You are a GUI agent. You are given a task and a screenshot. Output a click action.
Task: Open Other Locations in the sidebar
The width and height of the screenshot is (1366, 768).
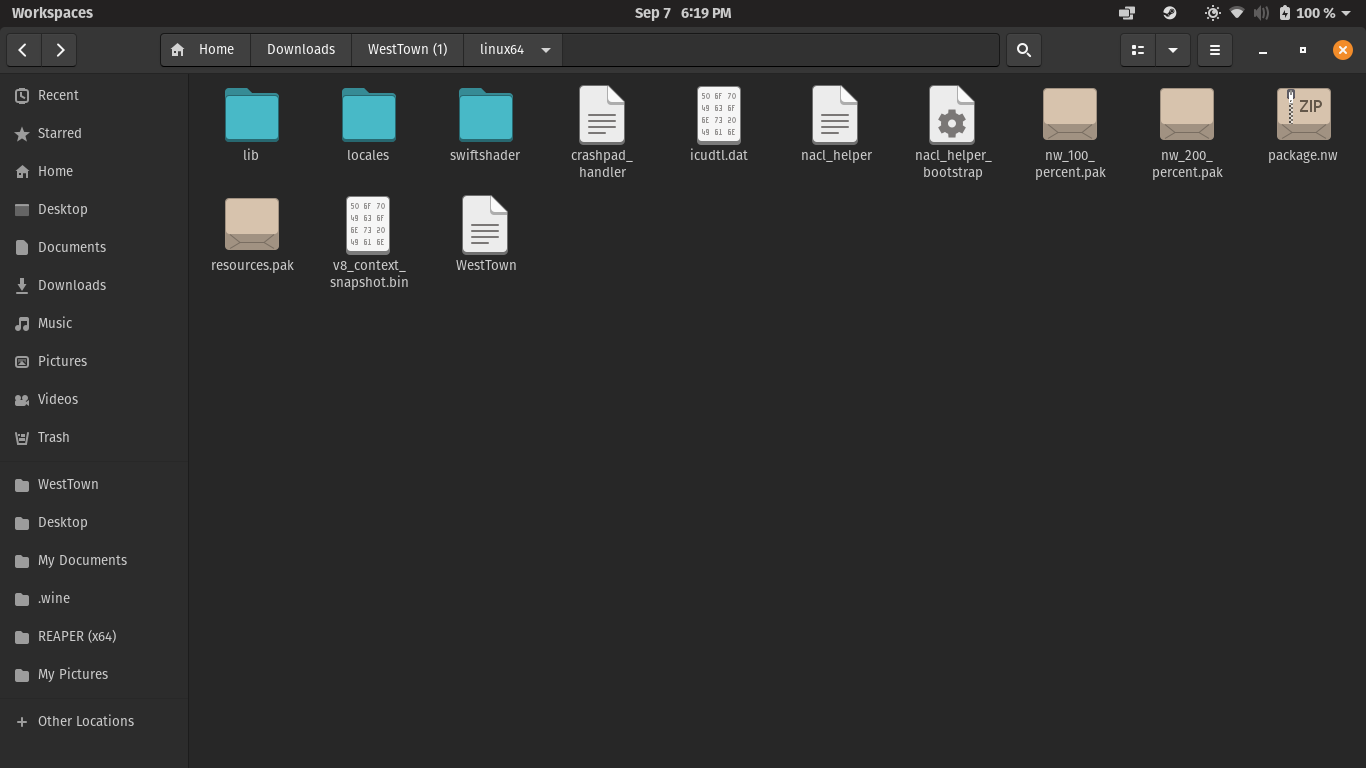point(85,721)
